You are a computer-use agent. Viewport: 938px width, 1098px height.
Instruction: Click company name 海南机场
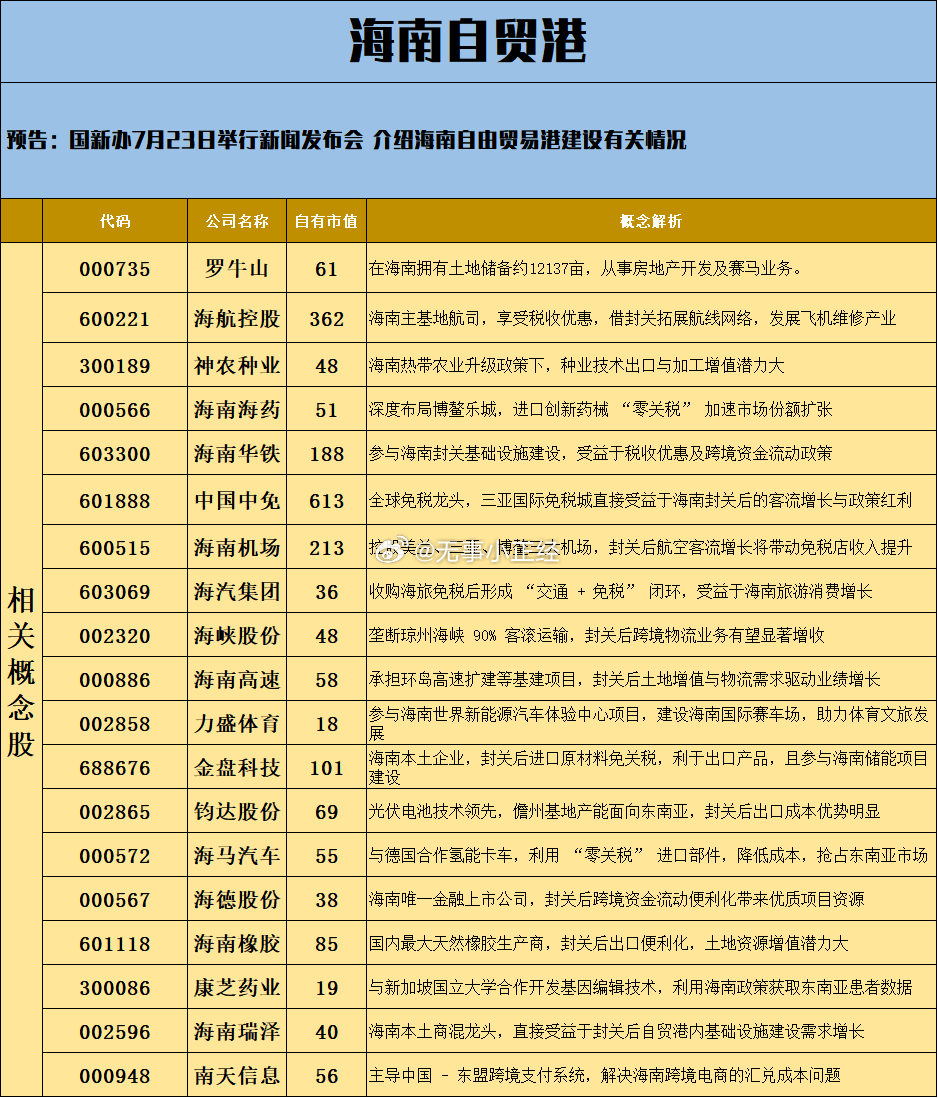pyautogui.click(x=237, y=548)
